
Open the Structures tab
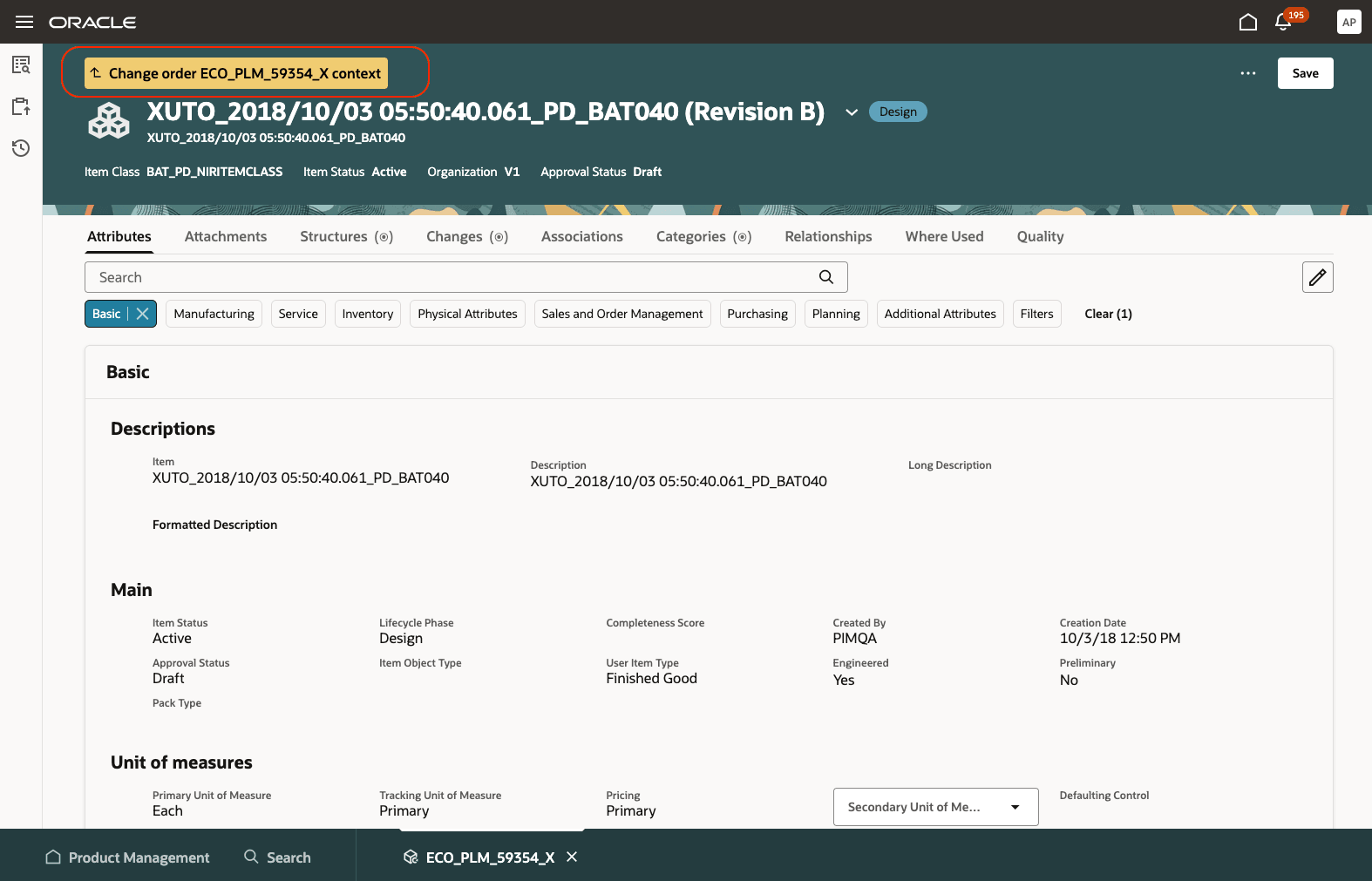[x=346, y=236]
